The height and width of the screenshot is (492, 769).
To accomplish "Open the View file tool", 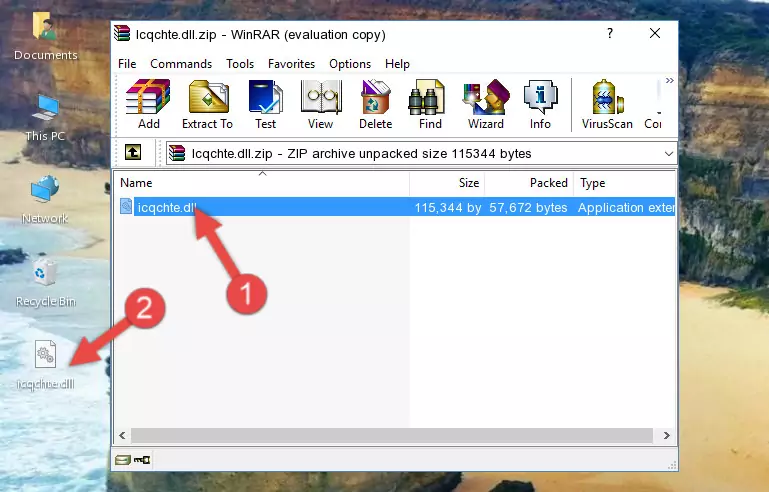I will tap(321, 104).
